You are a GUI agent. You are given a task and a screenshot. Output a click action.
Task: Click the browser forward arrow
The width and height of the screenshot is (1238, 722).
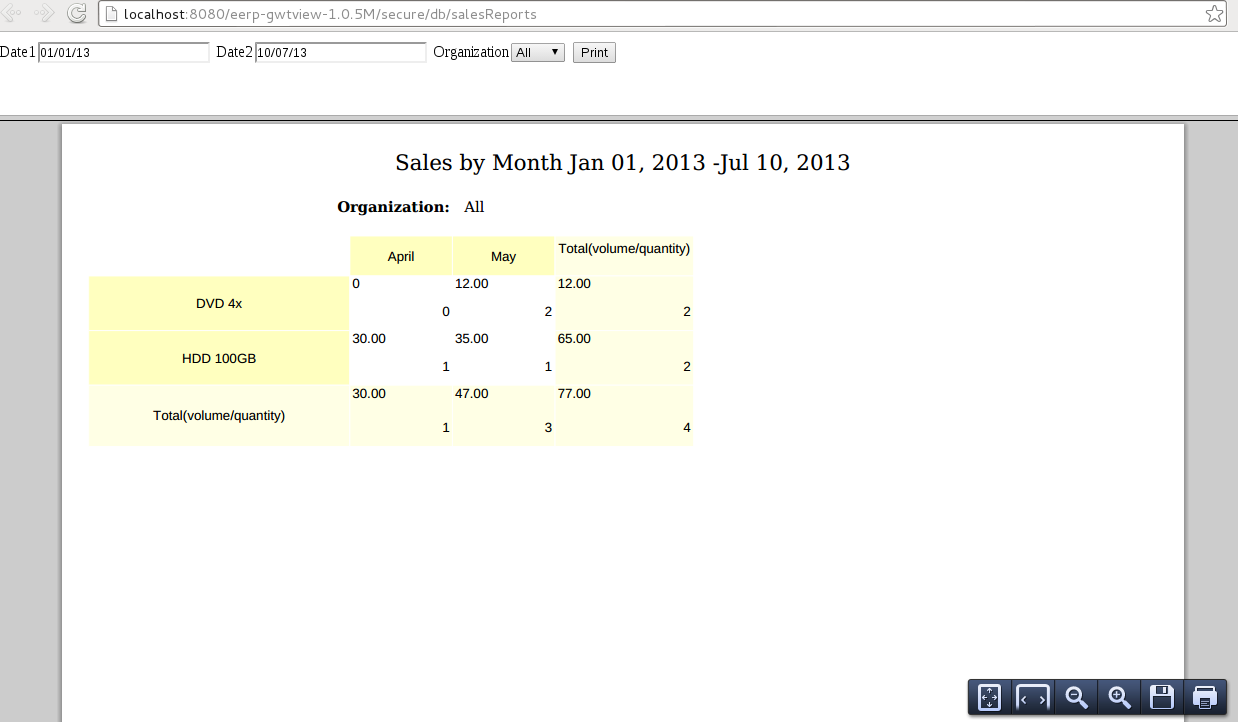pyautogui.click(x=42, y=14)
